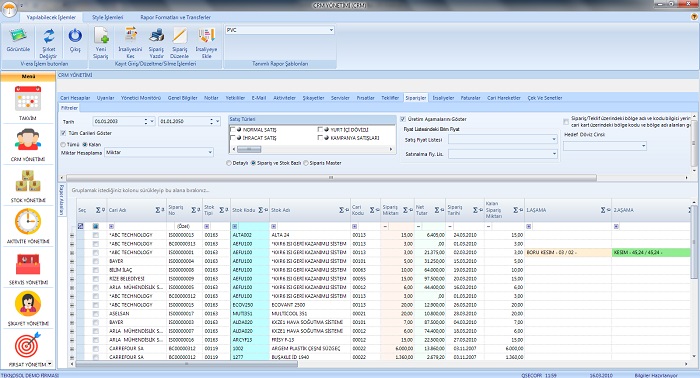Screen dimensions: 700x378
Task: Click the Cari Adı filter row field
Action: pos(137,226)
